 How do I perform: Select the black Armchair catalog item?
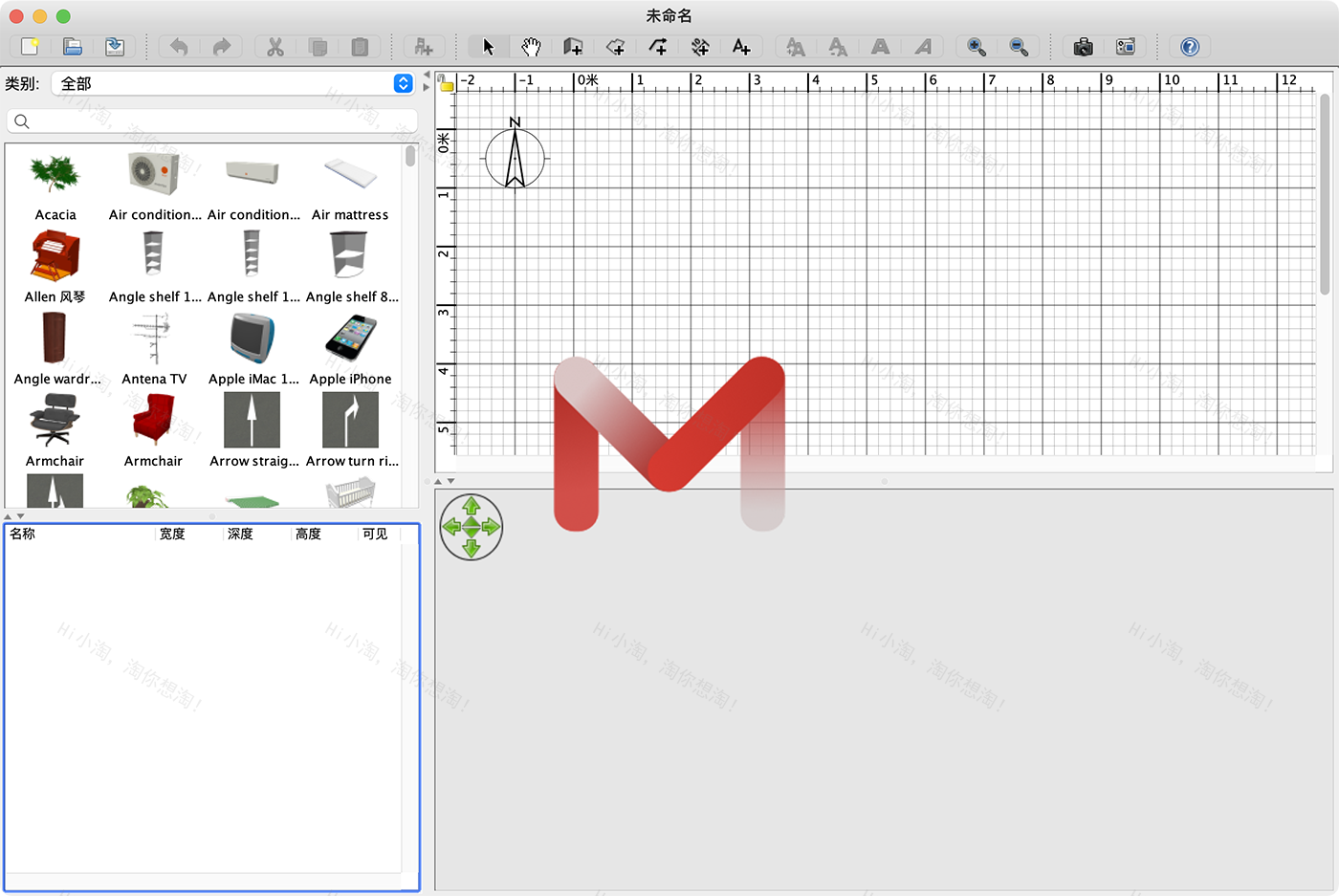coord(55,433)
